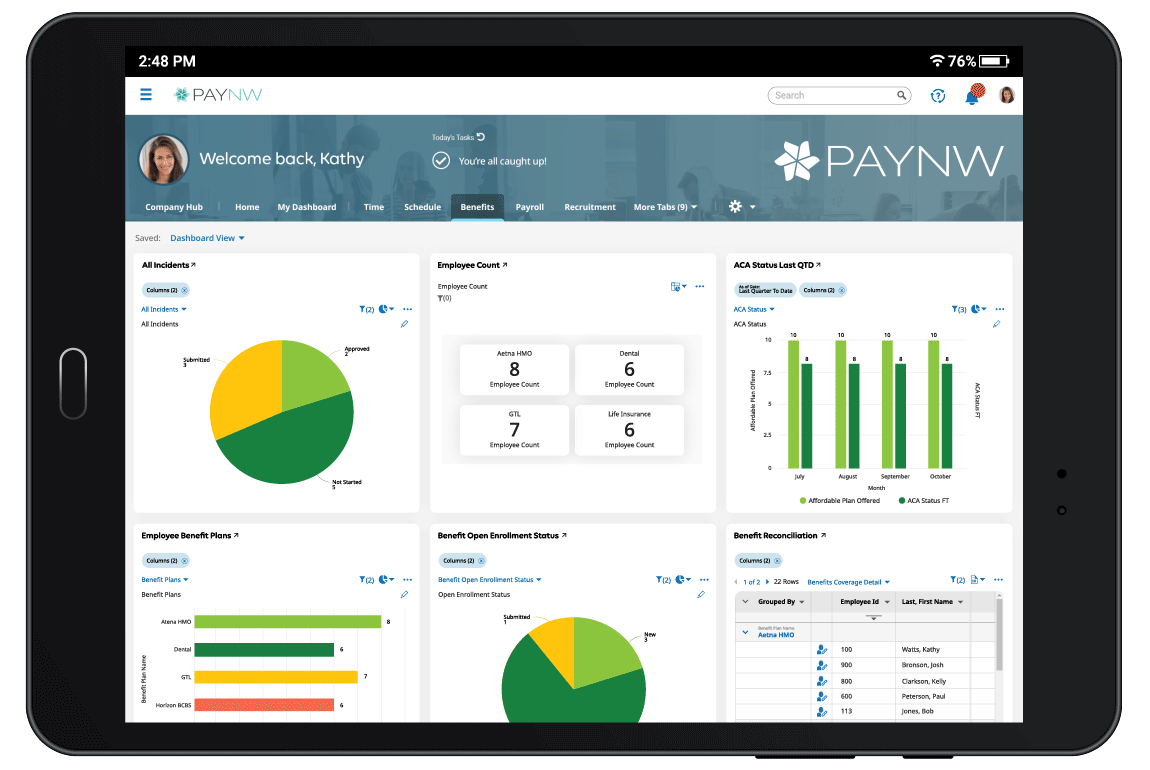This screenshot has width=1150, height=770.
Task: Open the Benefit Reconciliation pop-out arrow
Action: click(823, 536)
